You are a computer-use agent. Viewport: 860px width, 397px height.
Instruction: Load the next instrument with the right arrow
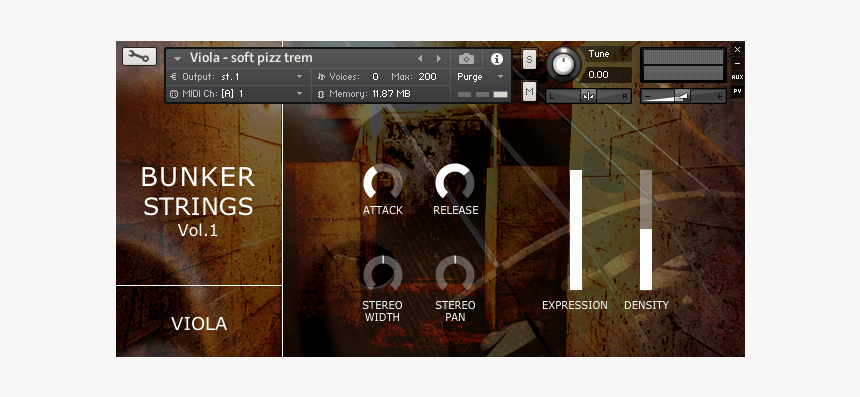click(439, 59)
